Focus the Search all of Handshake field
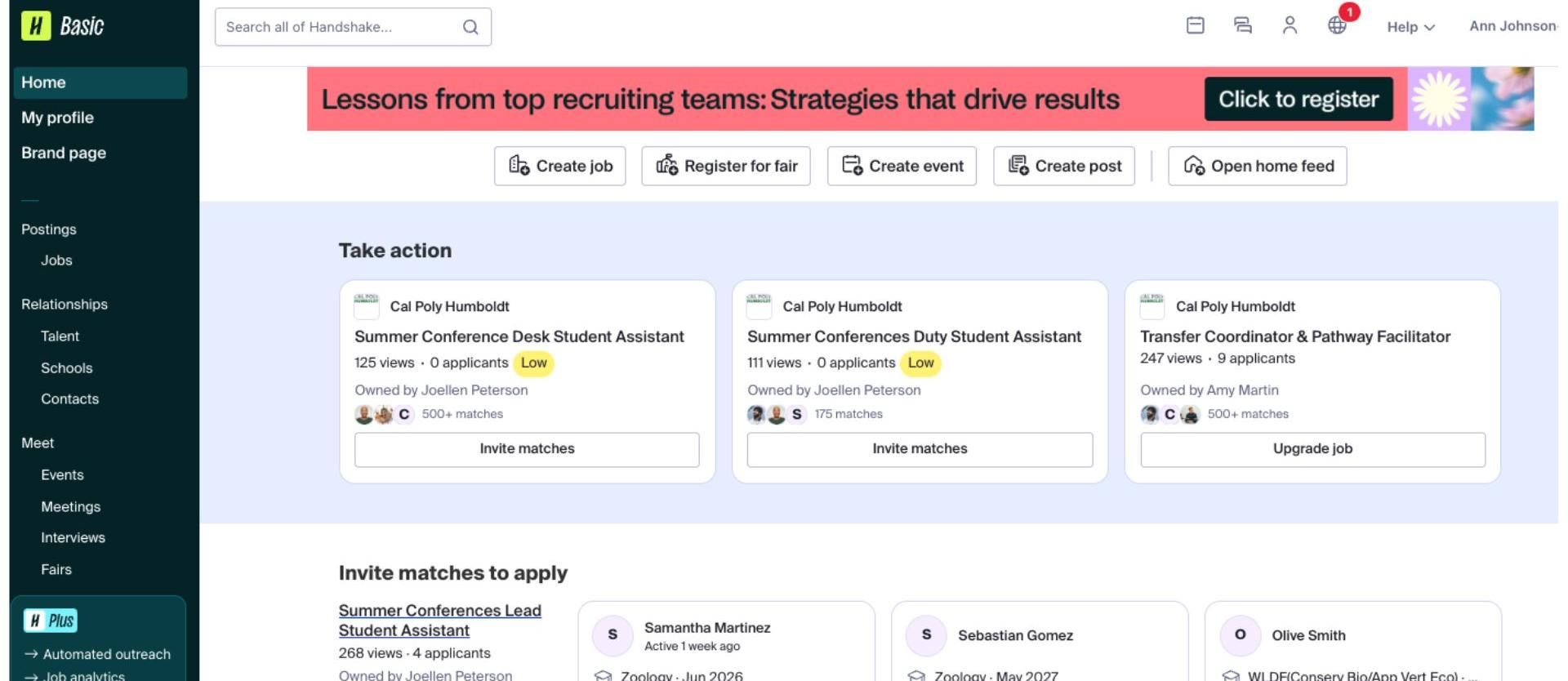 [x=353, y=27]
